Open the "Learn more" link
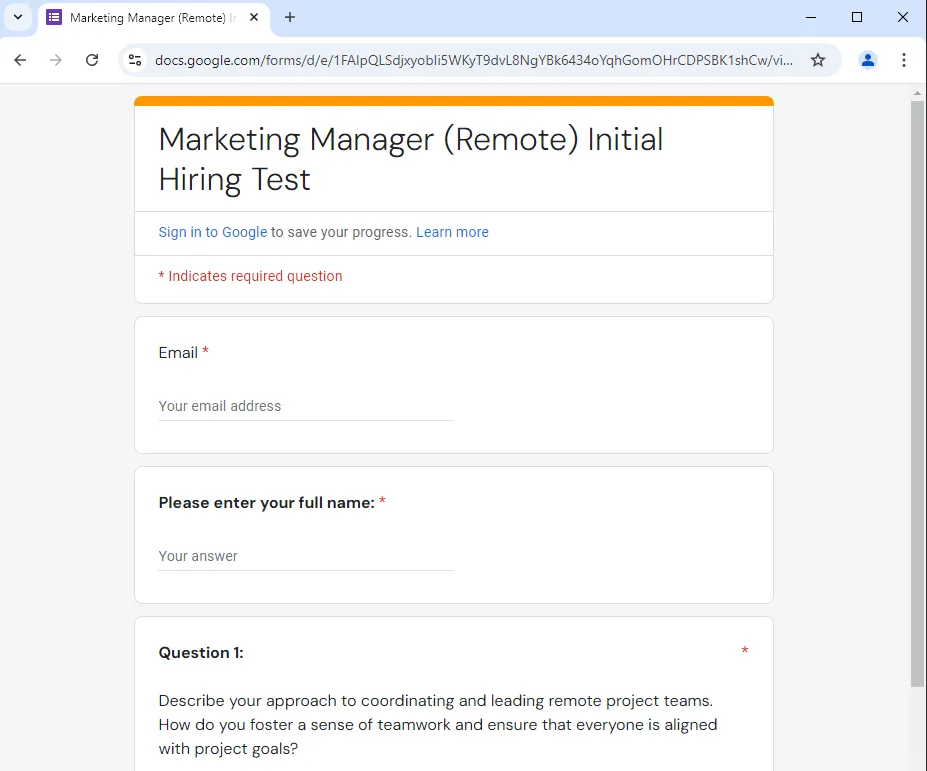 452,232
